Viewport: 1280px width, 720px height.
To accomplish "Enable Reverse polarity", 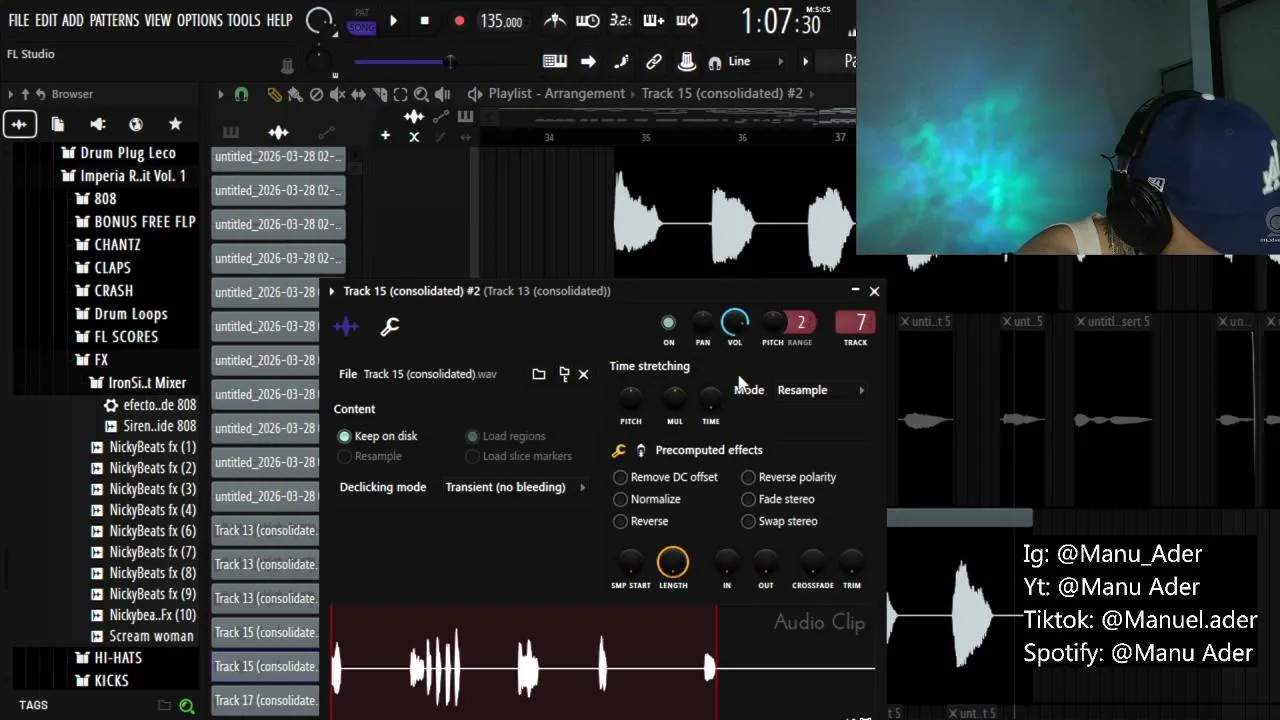I will (789, 477).
